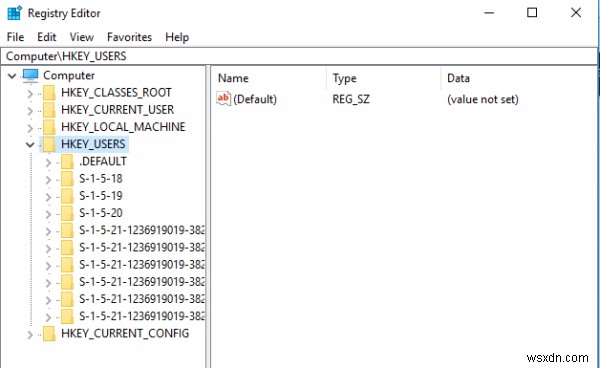Click the REG_SZ type cell

coord(351,99)
